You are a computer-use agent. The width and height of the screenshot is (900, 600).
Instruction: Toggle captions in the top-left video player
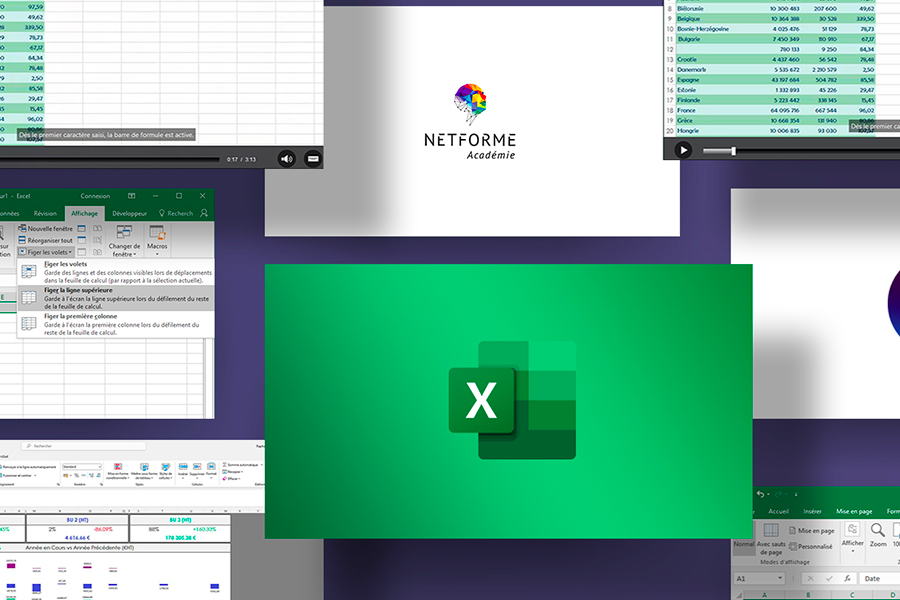[x=313, y=159]
